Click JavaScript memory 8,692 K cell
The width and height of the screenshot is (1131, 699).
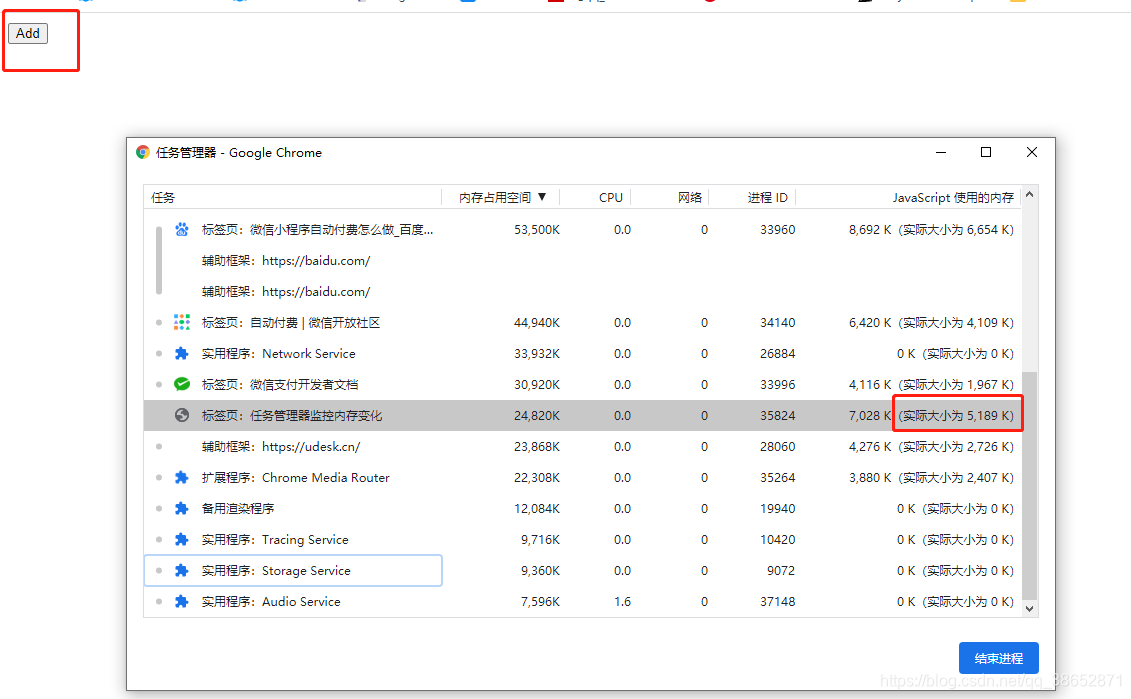pos(931,229)
